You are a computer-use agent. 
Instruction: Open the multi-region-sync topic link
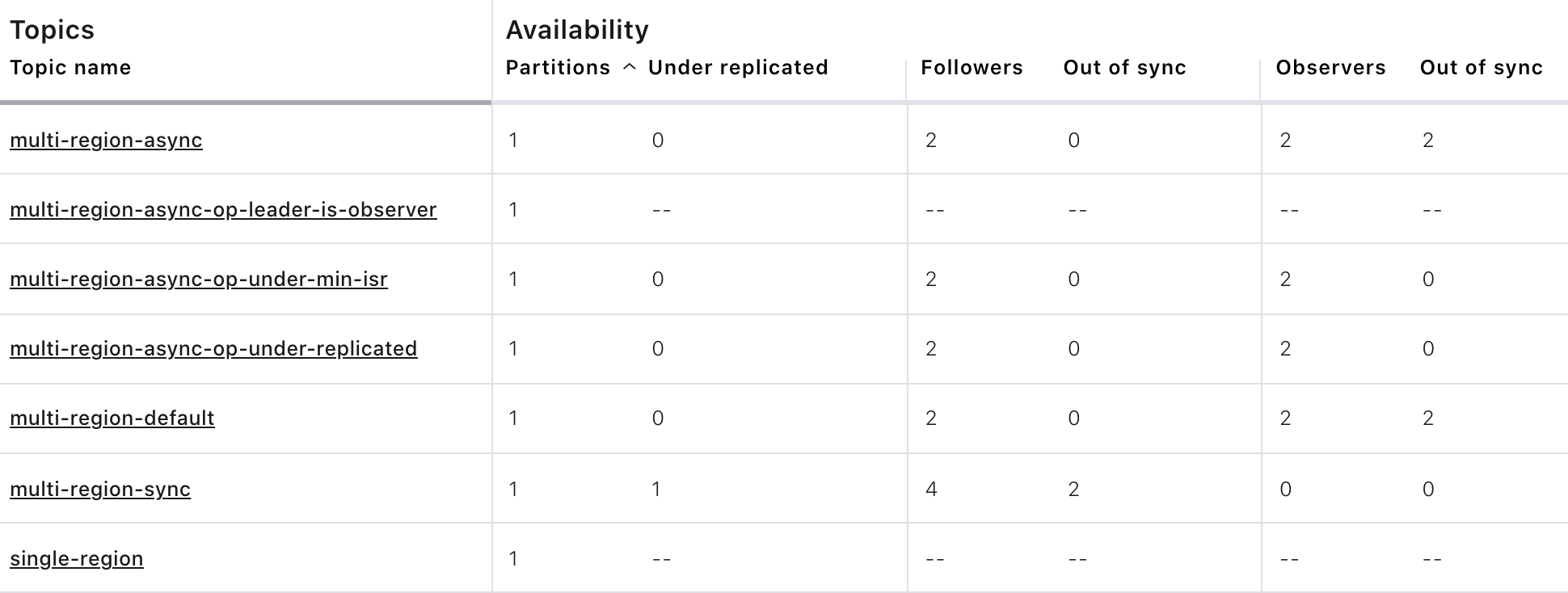click(x=100, y=489)
